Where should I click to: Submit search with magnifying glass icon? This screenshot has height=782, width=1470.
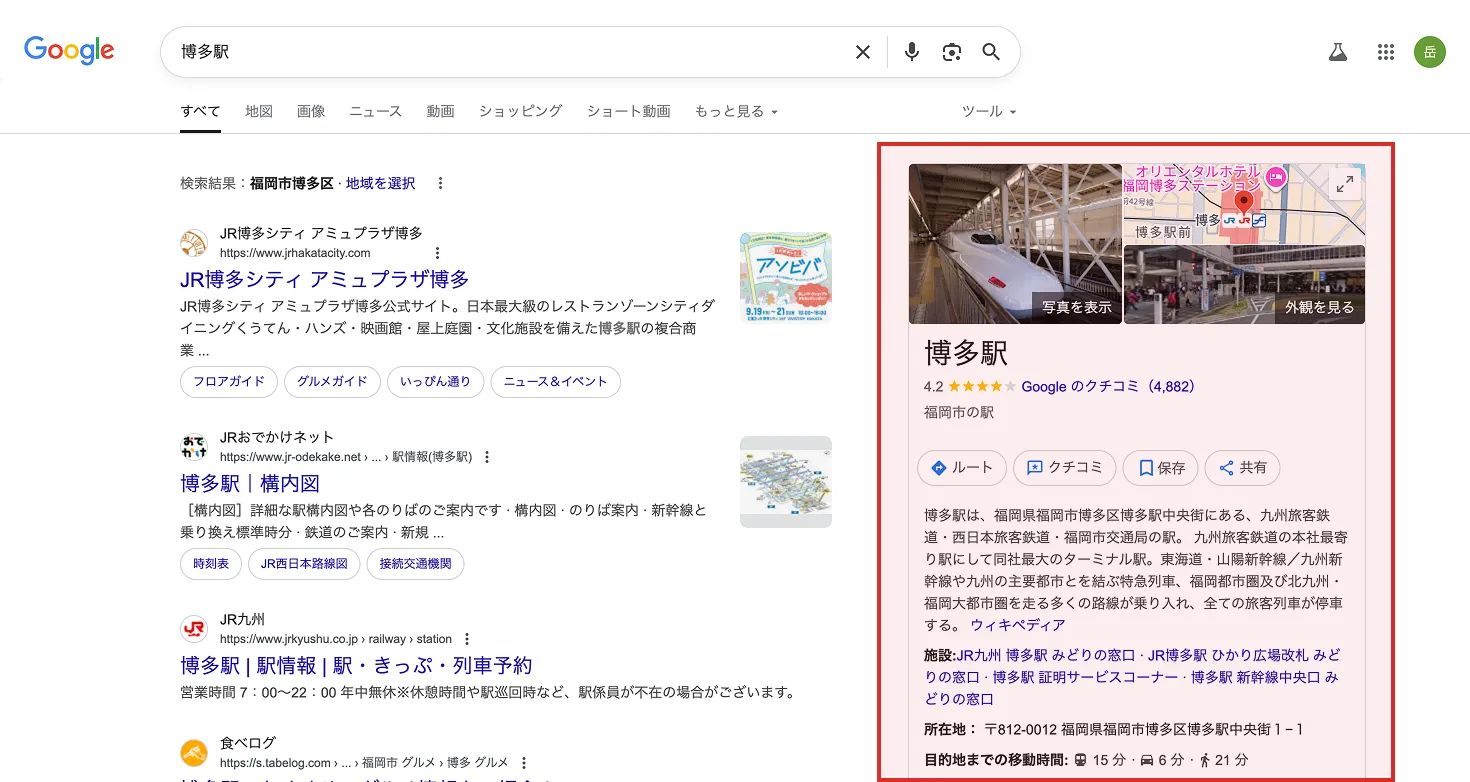click(991, 52)
